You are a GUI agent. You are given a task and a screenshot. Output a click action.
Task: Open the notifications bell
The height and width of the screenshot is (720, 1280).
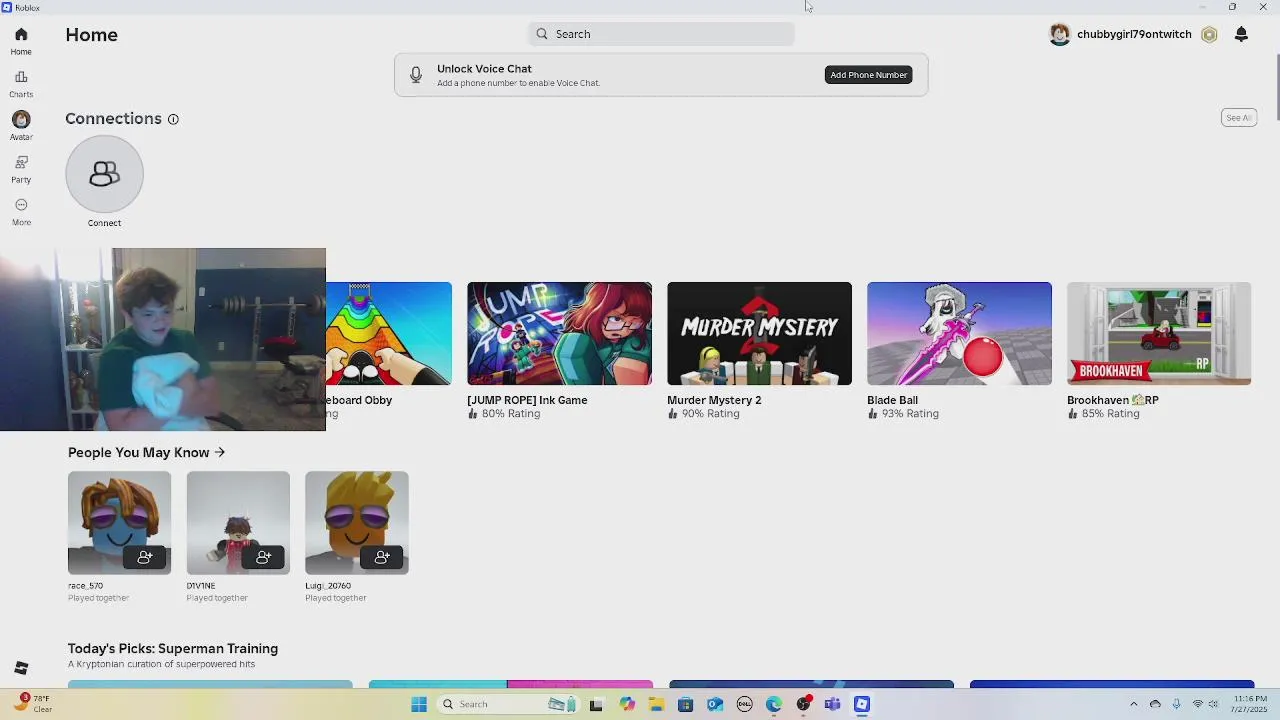1241,34
